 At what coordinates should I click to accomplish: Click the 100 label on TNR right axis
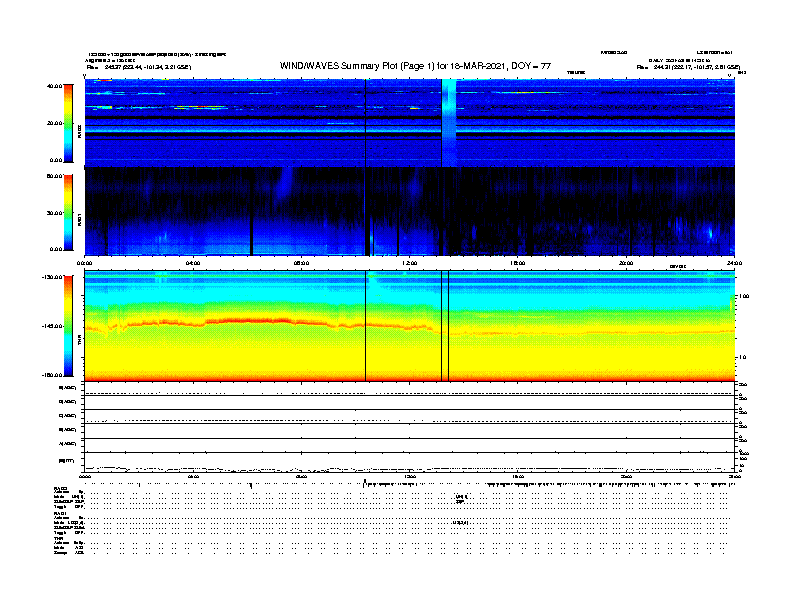pos(744,296)
